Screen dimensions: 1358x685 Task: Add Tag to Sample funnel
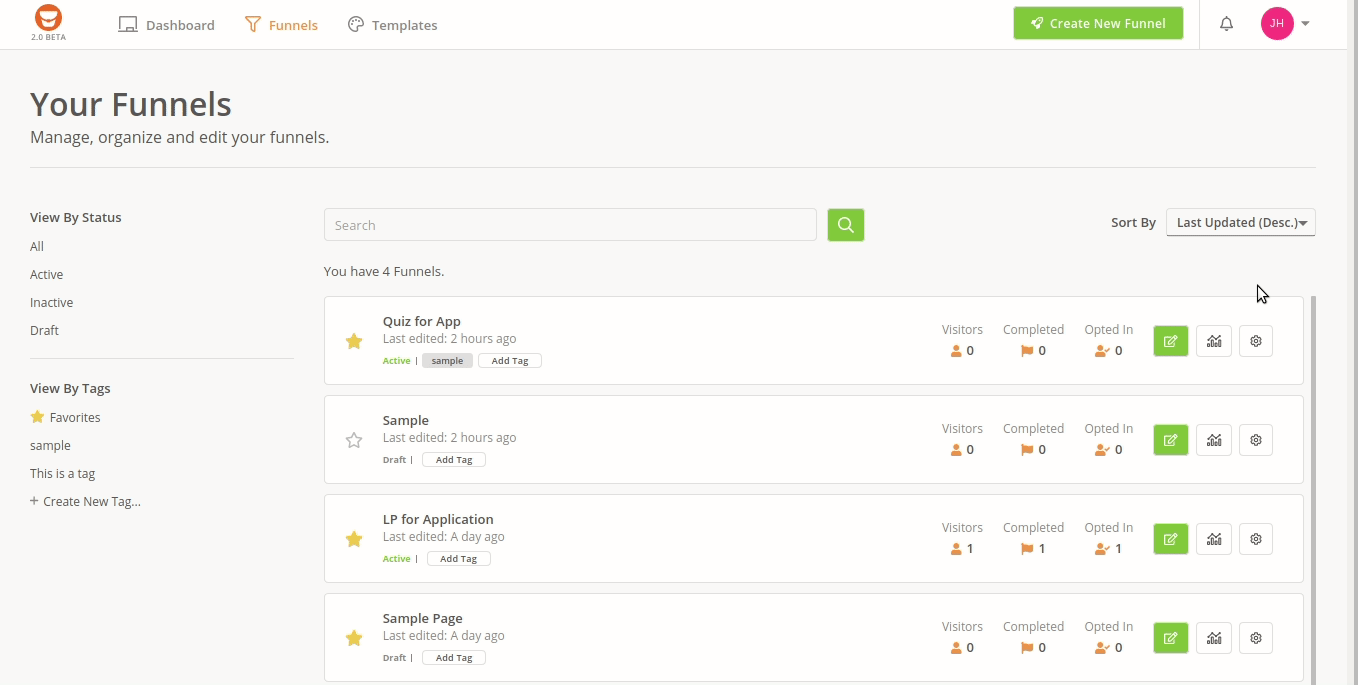click(x=454, y=460)
